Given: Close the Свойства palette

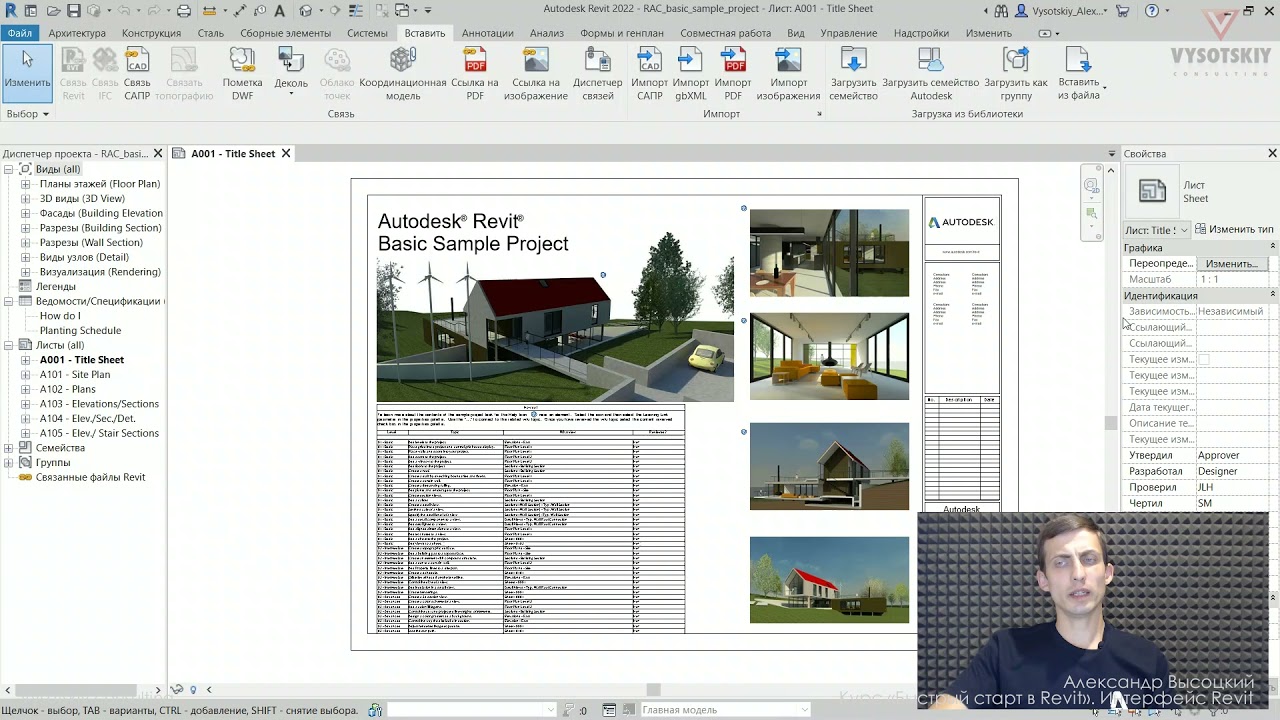Looking at the screenshot, I should [1272, 153].
